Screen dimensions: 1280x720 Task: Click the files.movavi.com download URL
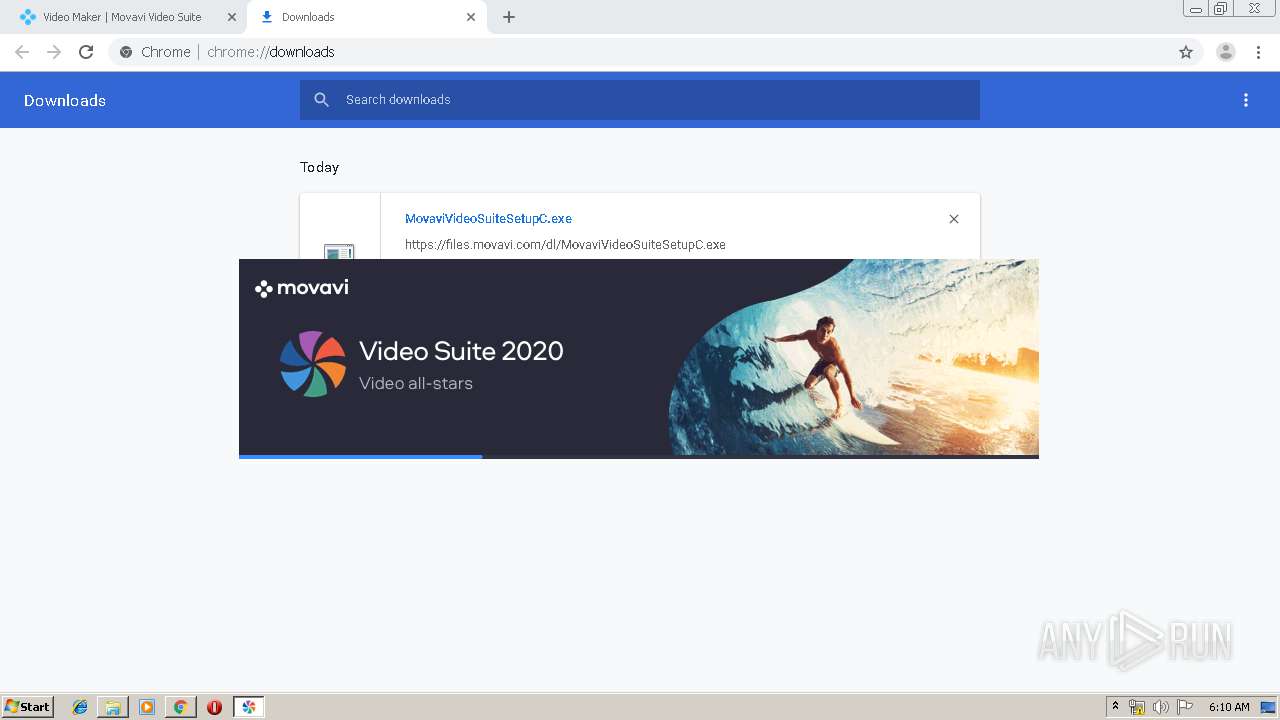(x=565, y=245)
